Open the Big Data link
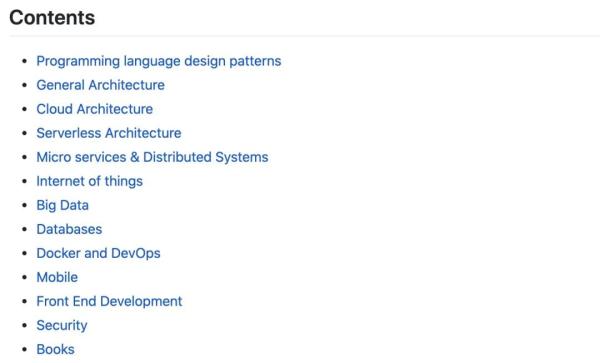This screenshot has width=600, height=363. pyautogui.click(x=63, y=205)
